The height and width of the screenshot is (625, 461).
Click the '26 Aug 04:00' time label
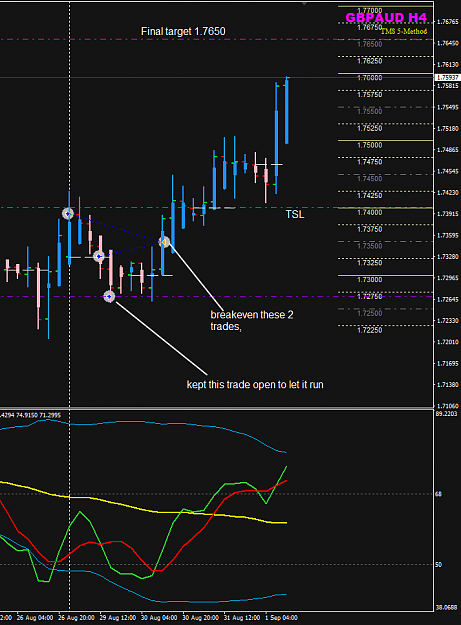point(35,618)
